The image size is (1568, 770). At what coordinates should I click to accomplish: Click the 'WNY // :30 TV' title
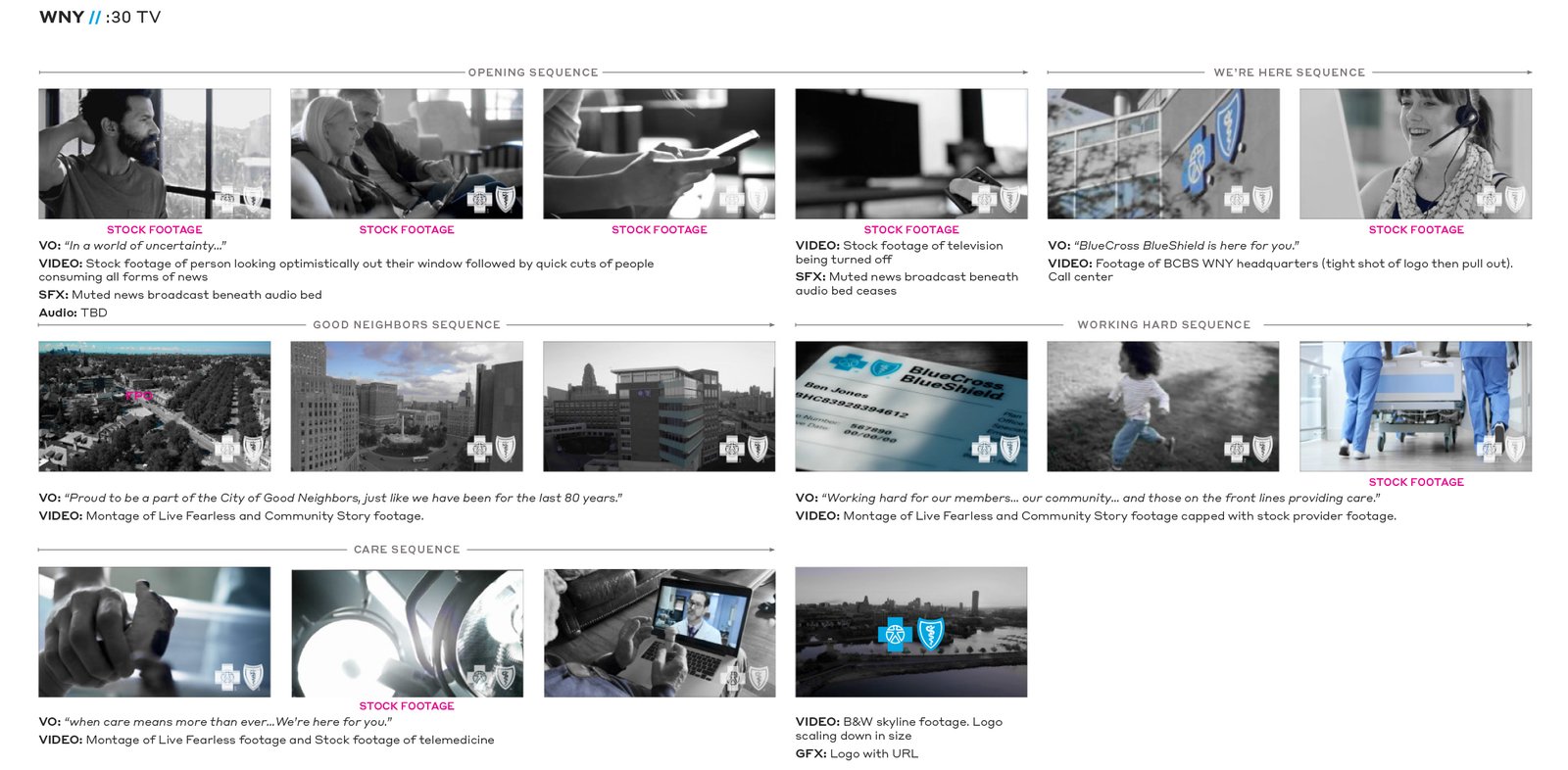(100, 17)
